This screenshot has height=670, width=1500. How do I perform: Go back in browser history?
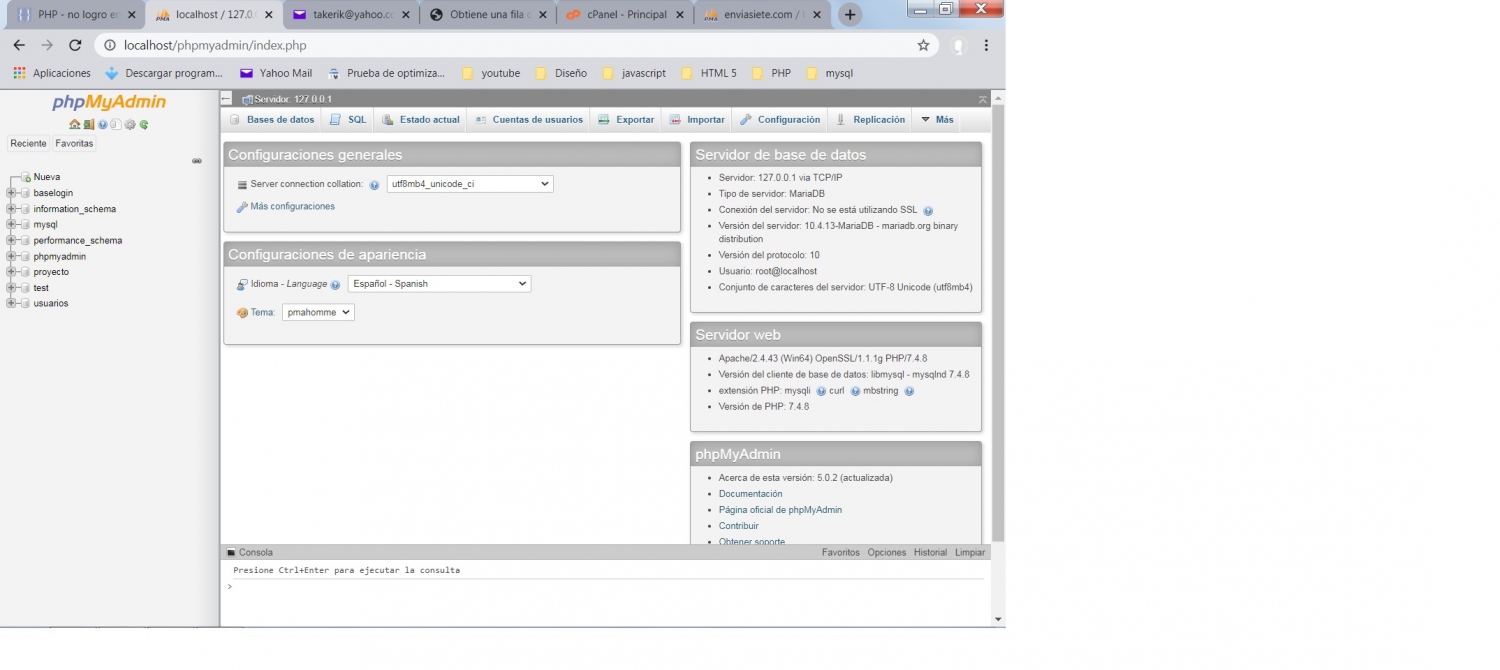[19, 45]
